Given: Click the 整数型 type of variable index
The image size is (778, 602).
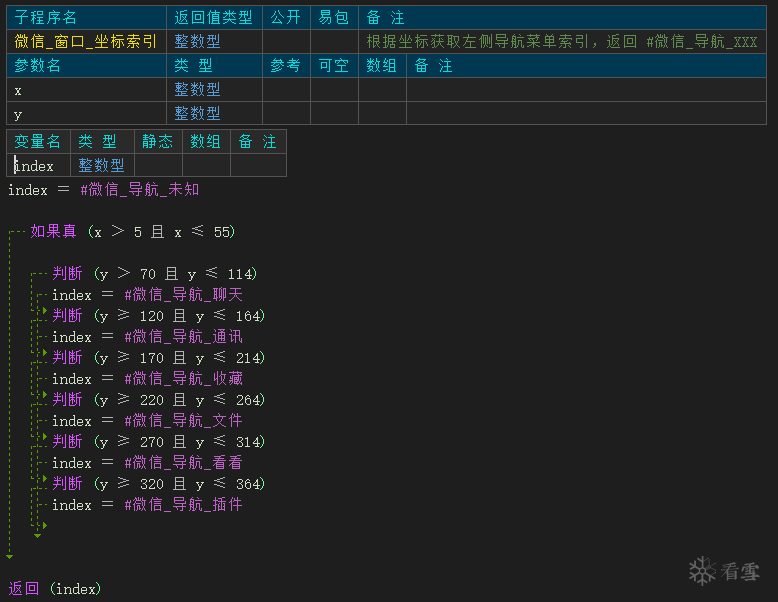Looking at the screenshot, I should point(101,165).
